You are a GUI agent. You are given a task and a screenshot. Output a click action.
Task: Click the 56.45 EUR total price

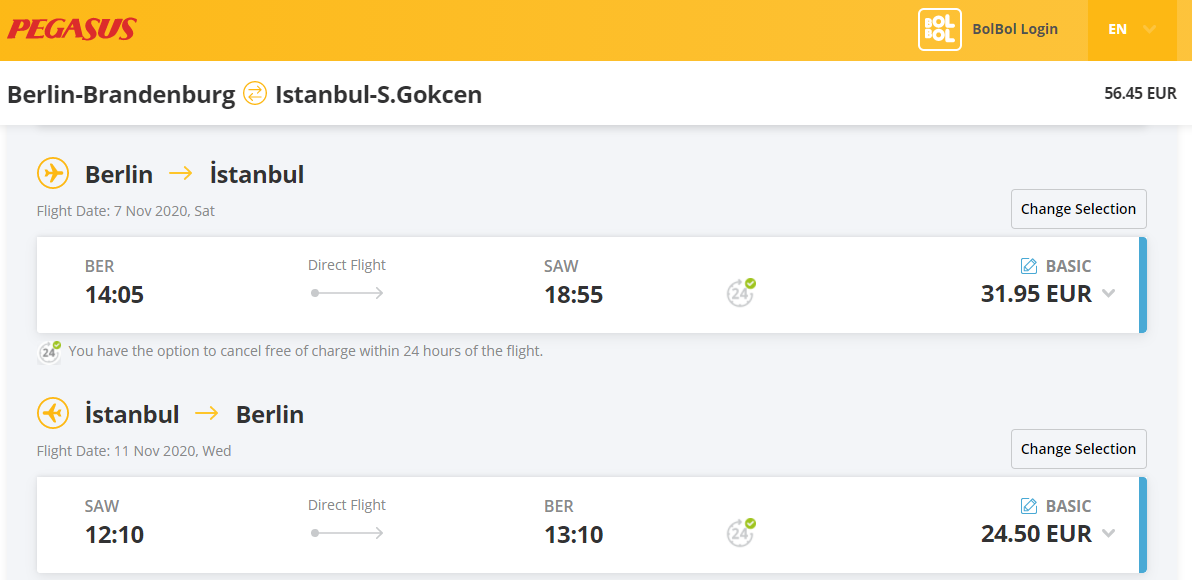click(x=1140, y=93)
